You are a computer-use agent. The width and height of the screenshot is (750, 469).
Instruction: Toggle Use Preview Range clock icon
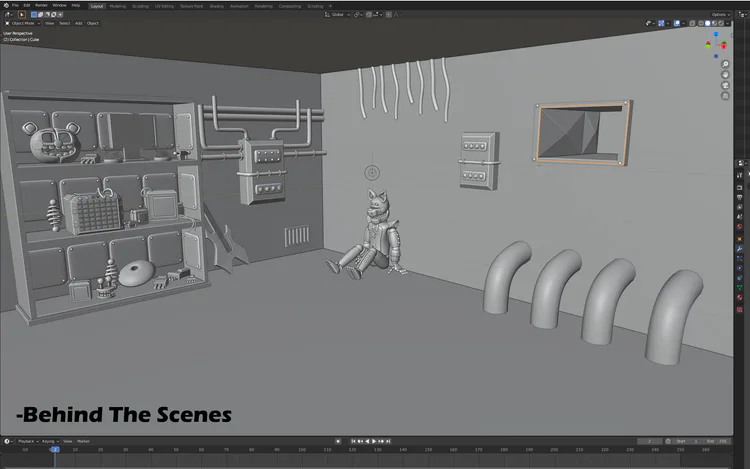[x=668, y=441]
